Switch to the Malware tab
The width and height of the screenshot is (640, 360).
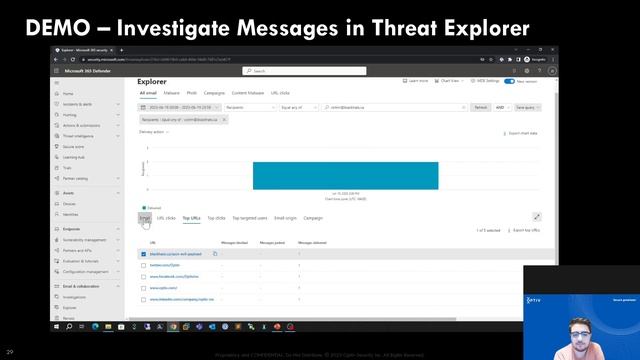[171, 93]
